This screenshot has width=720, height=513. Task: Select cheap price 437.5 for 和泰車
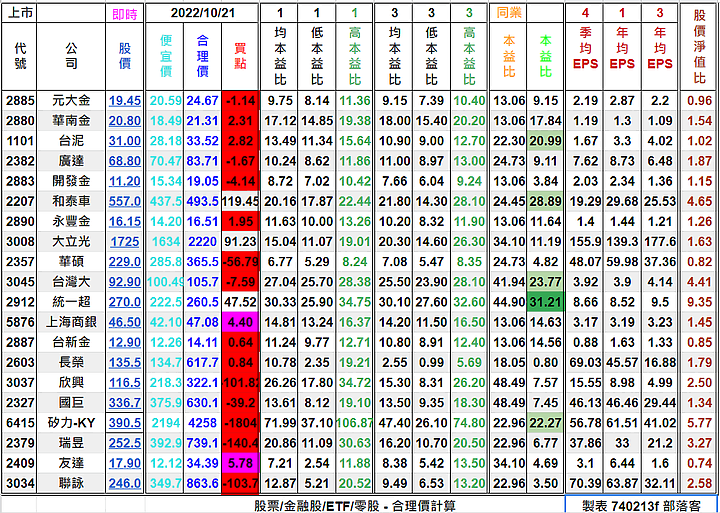(x=165, y=201)
